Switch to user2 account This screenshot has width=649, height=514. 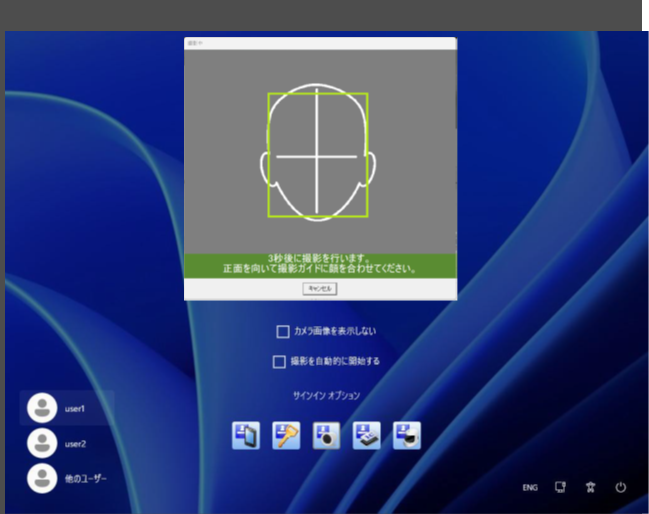75,443
